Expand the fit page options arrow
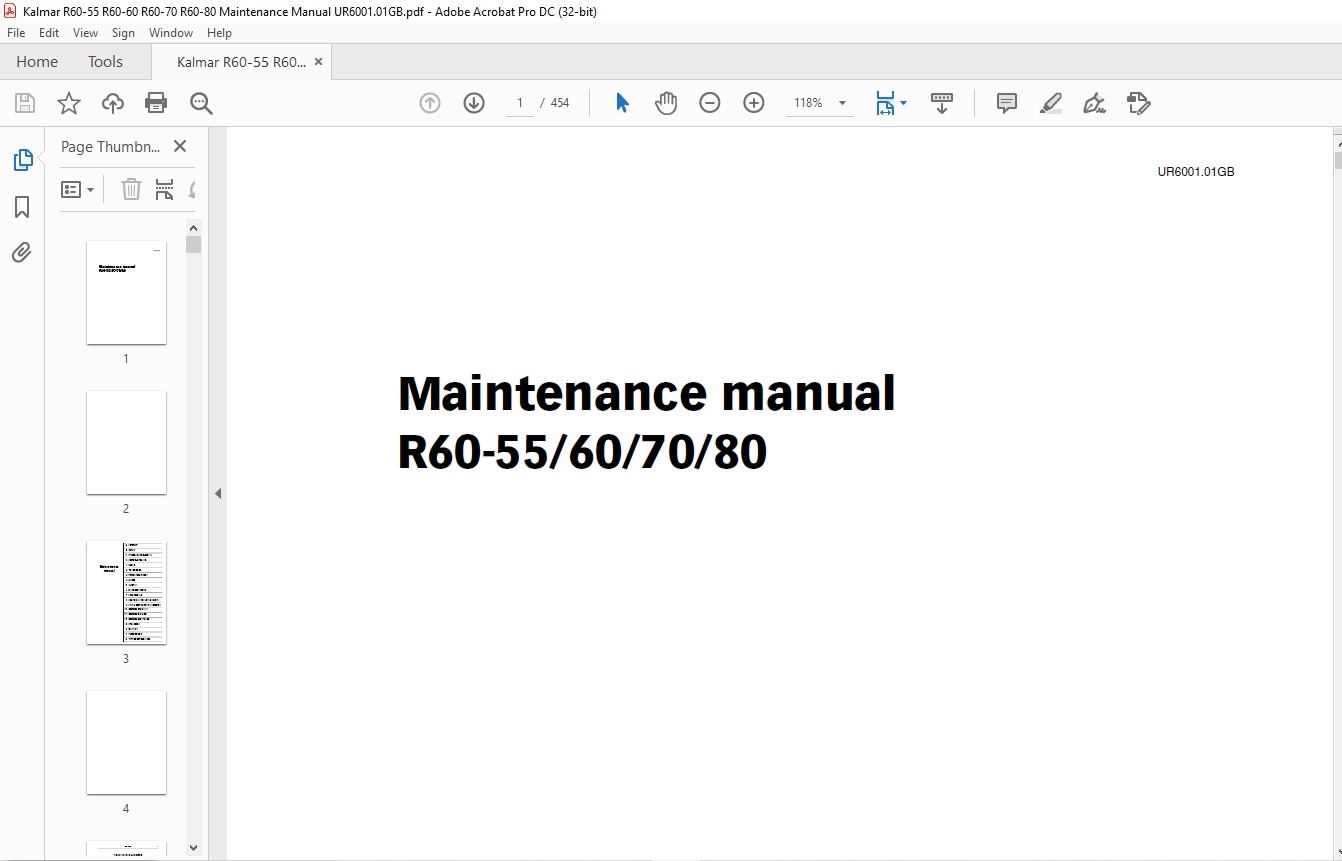Viewport: 1342px width, 861px height. (x=904, y=103)
